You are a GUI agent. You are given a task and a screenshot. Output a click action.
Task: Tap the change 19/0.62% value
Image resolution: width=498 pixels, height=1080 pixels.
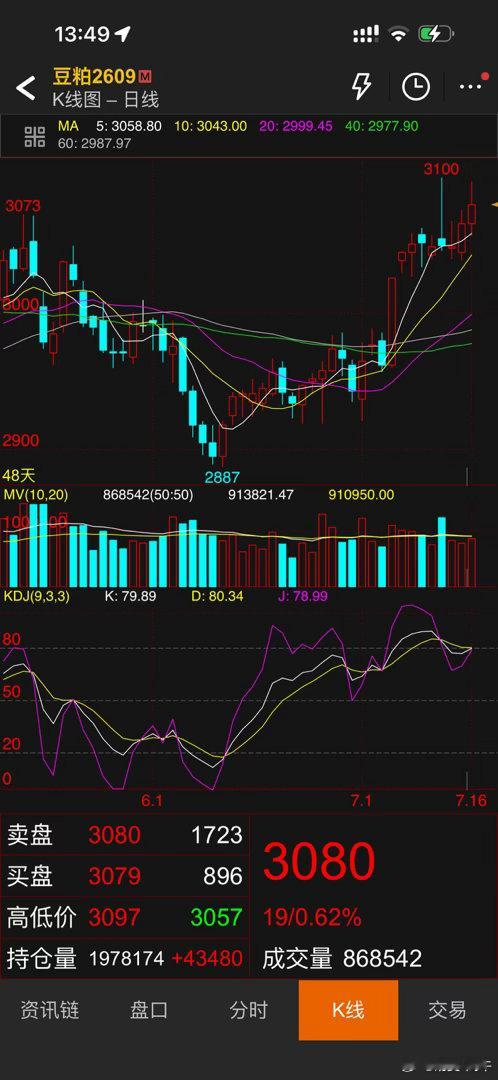point(312,917)
